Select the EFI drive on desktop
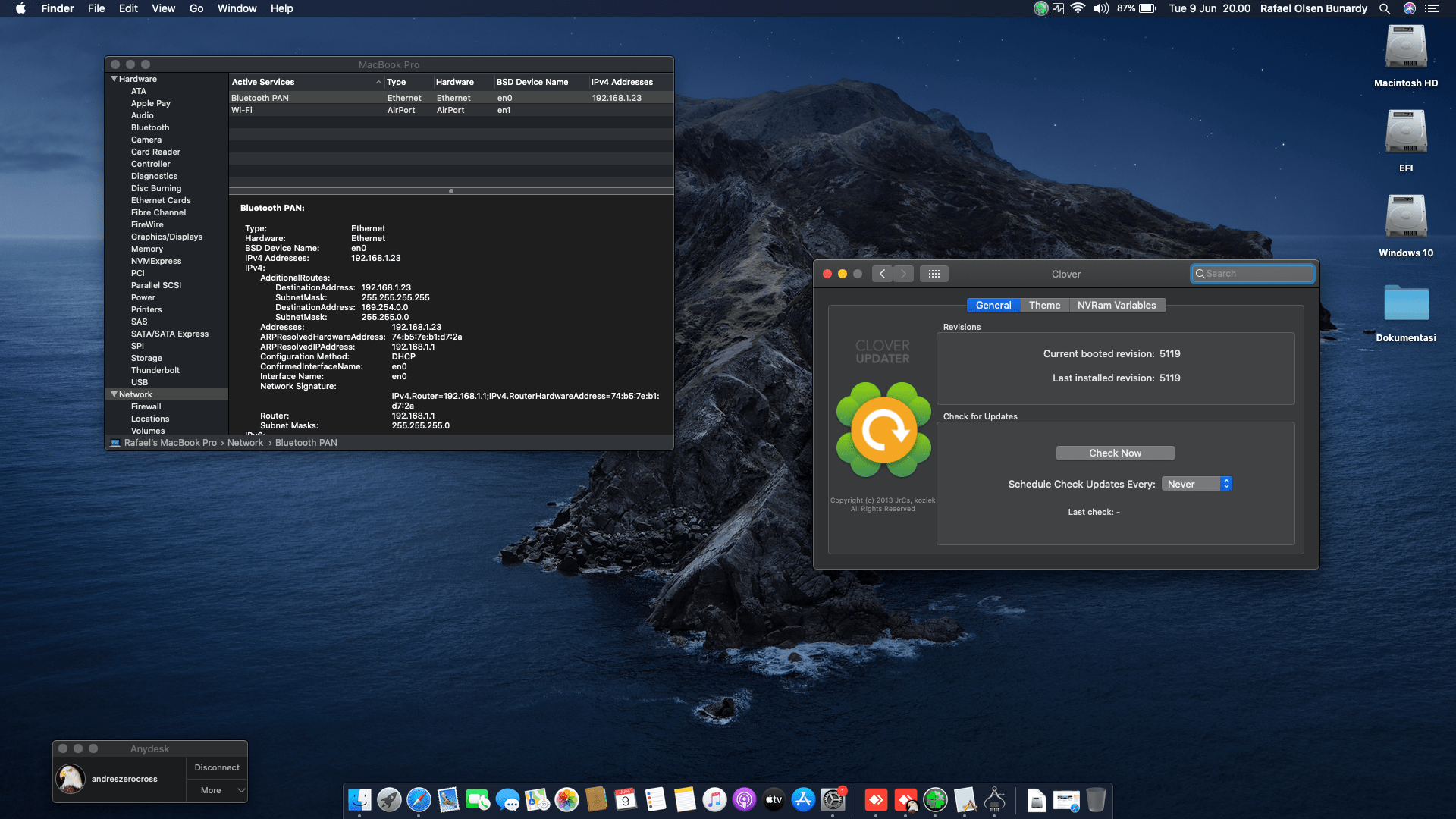 1406,141
